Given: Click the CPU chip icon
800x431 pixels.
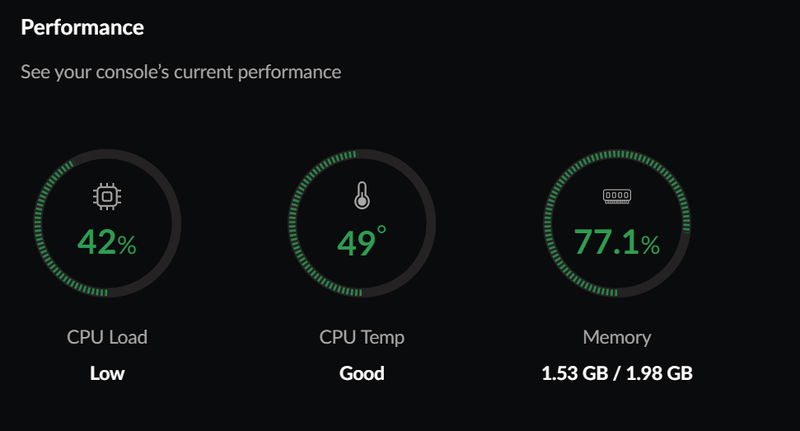Looking at the screenshot, I should pos(107,196).
